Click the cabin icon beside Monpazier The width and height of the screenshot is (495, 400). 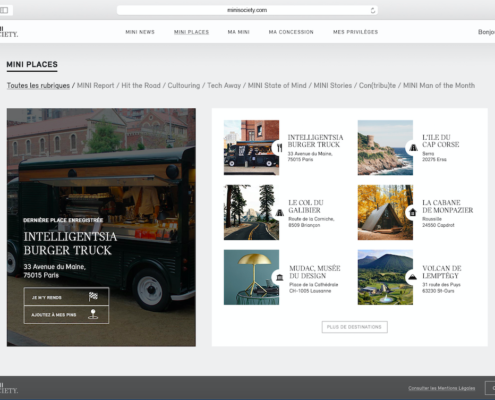(x=413, y=212)
